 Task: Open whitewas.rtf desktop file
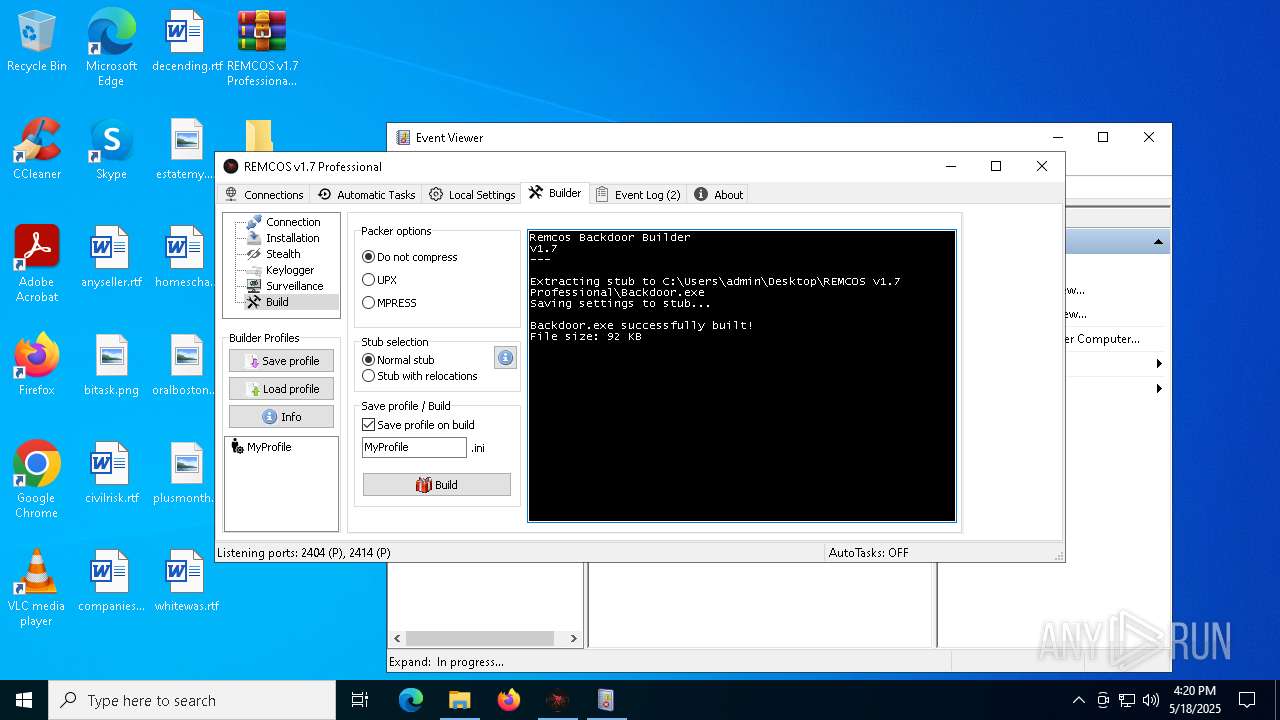tap(187, 582)
